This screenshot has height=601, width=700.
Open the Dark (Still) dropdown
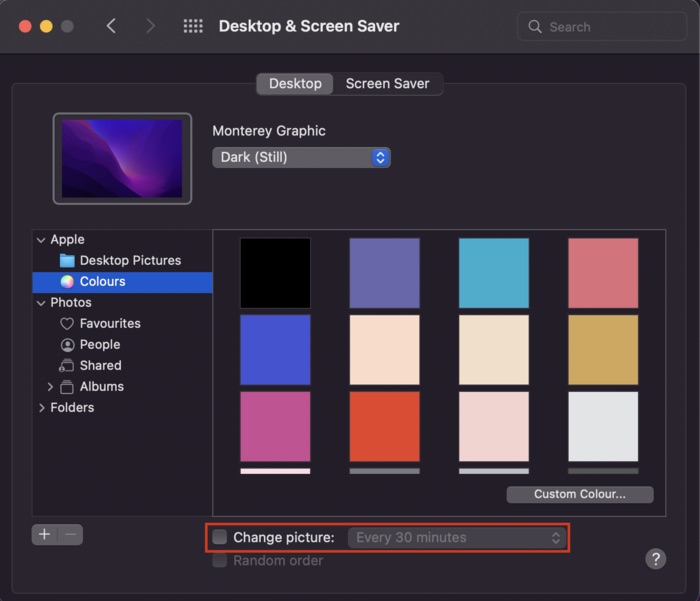[x=301, y=157]
